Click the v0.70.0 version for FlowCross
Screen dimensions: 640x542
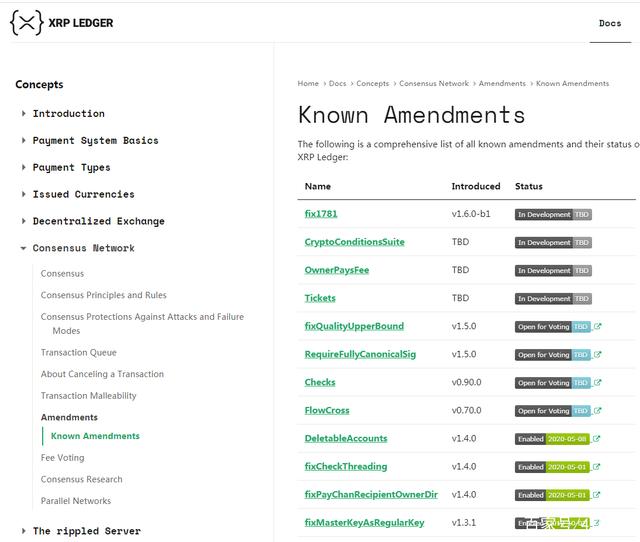pos(466,411)
